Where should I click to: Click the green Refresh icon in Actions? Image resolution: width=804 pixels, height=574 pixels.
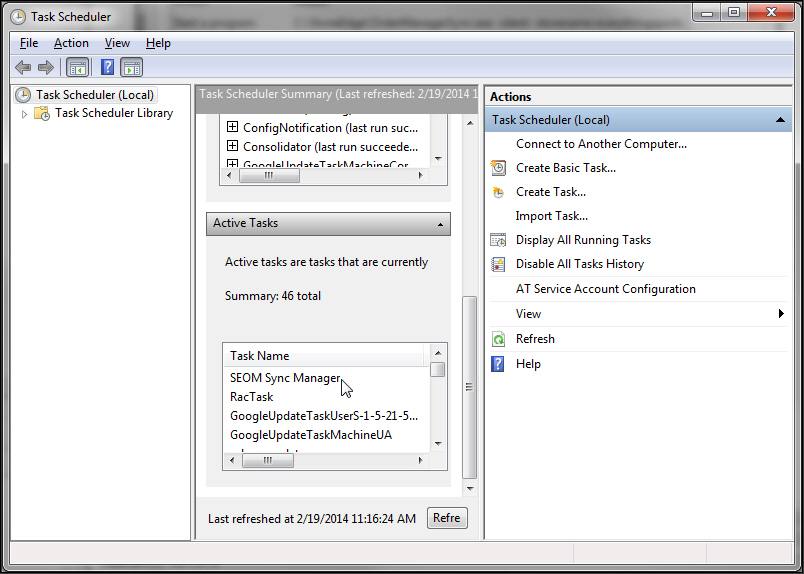498,339
